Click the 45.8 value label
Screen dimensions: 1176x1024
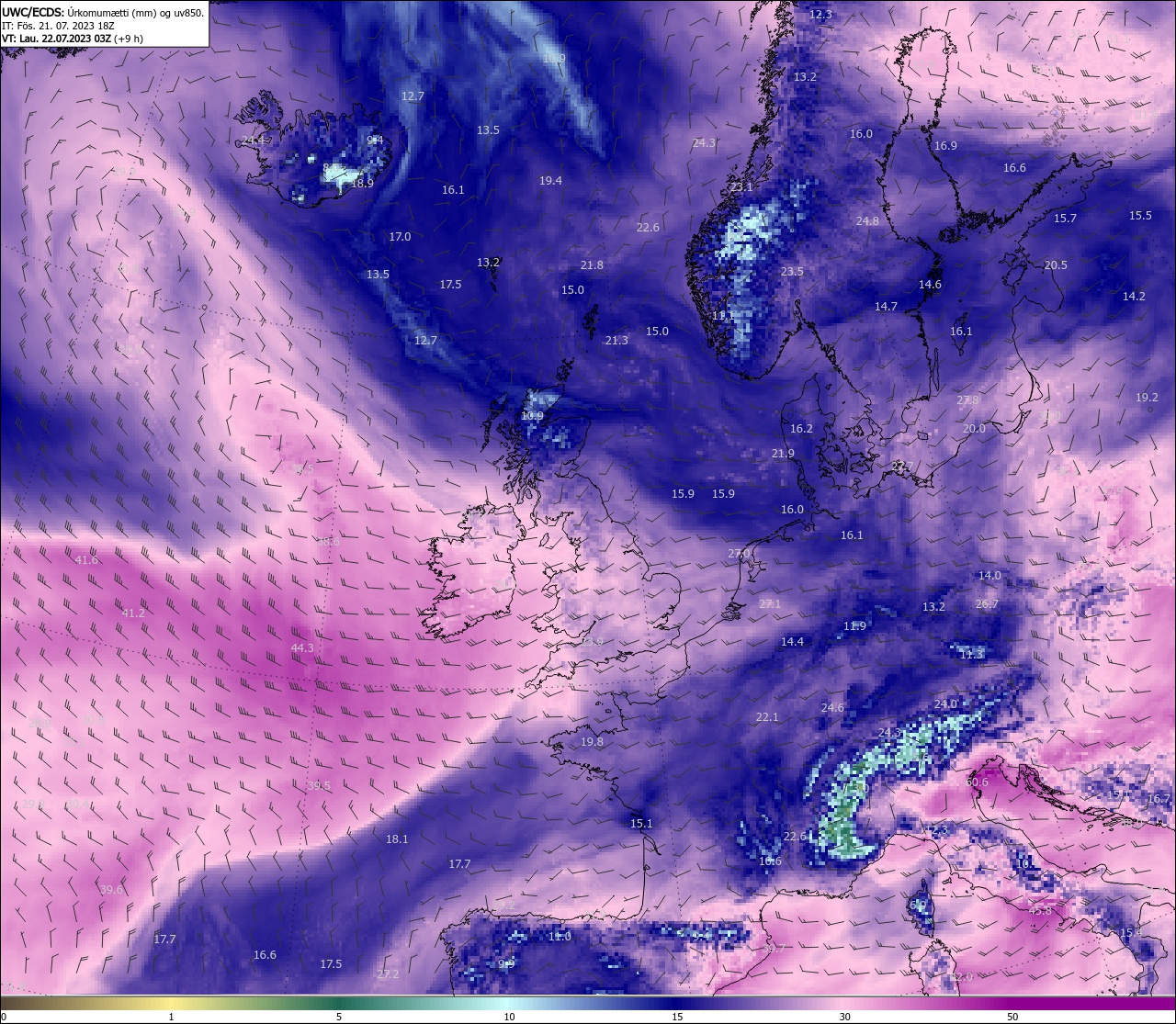coord(1040,910)
